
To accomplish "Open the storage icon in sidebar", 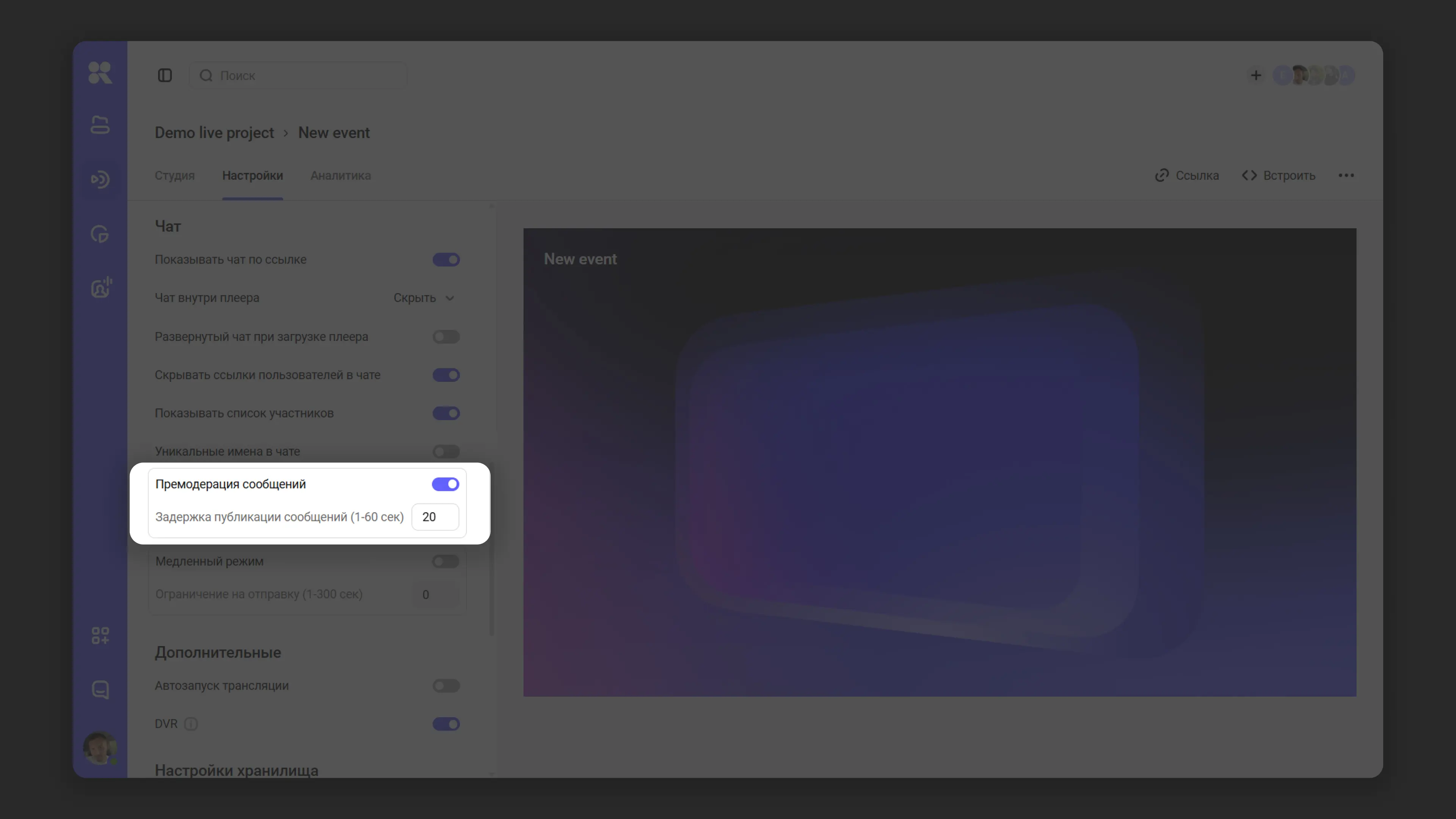I will pos(100,125).
